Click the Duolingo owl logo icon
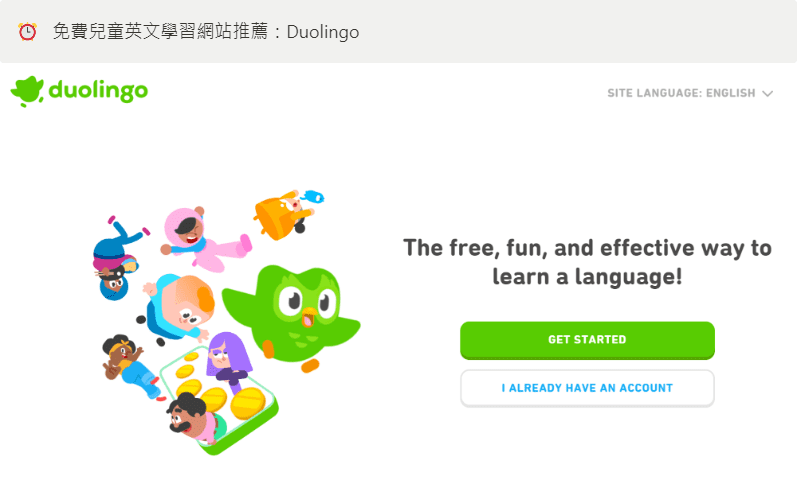Image resolution: width=797 pixels, height=492 pixels. pyautogui.click(x=27, y=91)
